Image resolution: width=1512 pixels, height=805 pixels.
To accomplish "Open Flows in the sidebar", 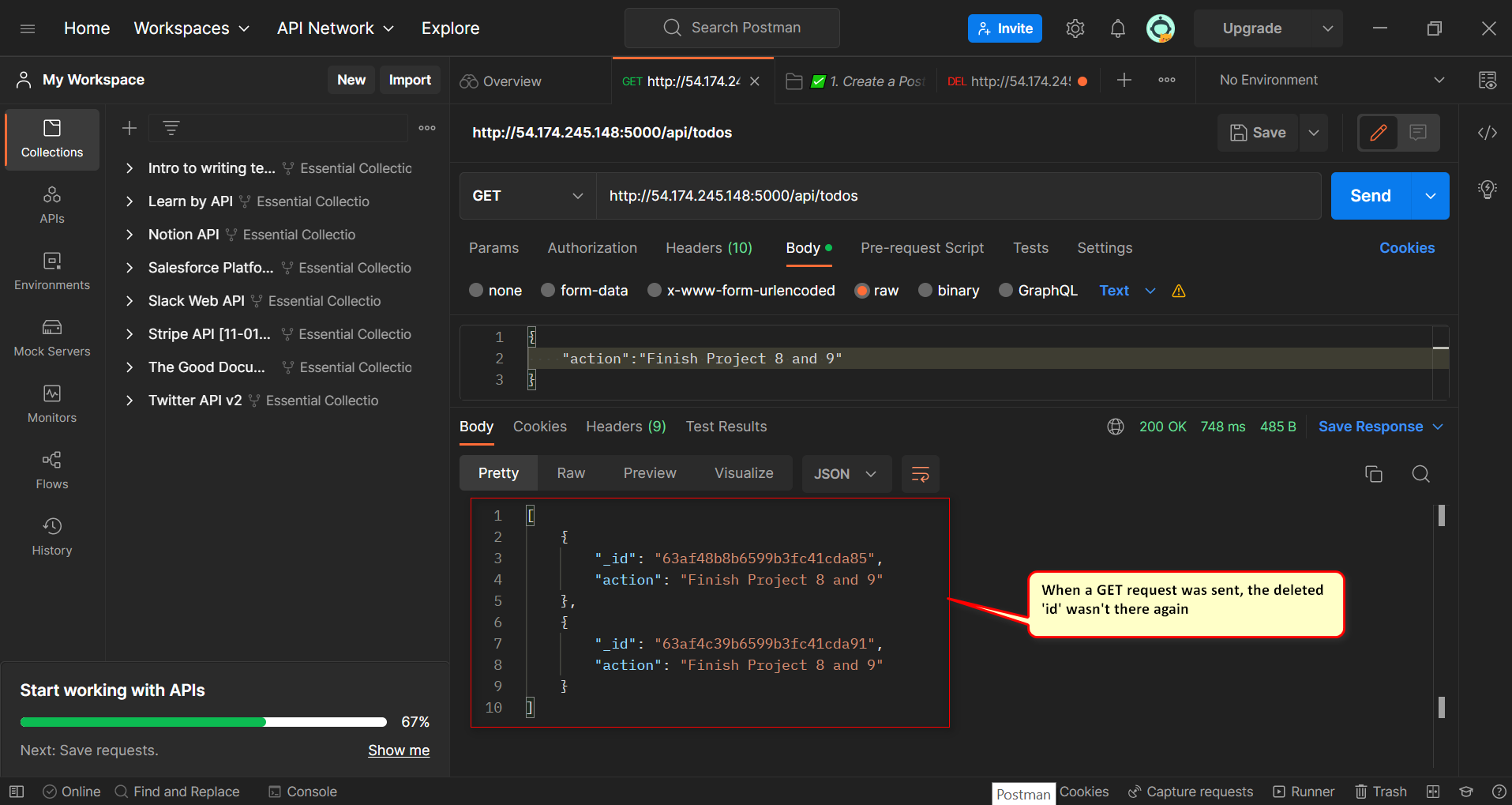I will point(52,471).
